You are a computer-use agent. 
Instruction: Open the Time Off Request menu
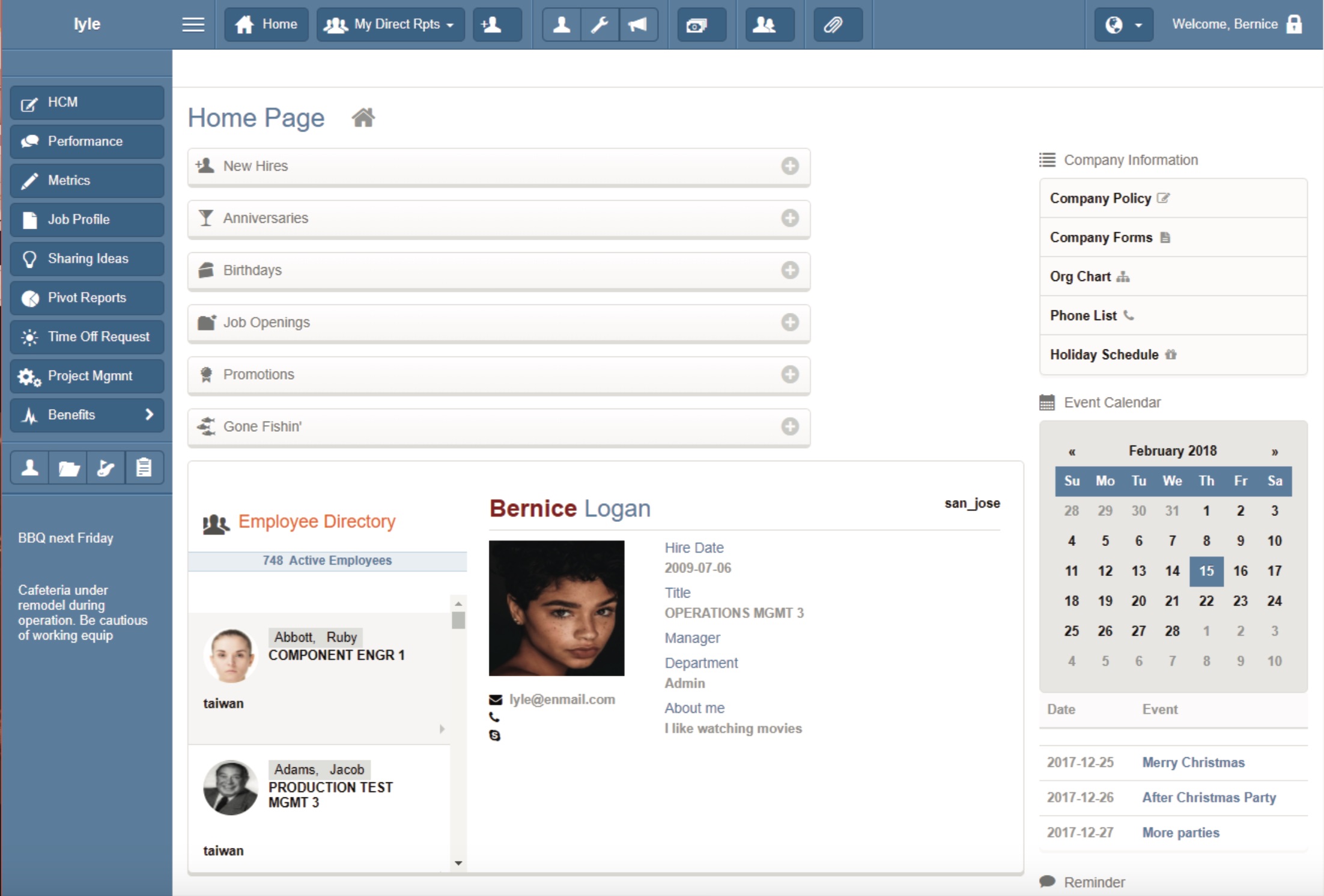[x=87, y=337]
